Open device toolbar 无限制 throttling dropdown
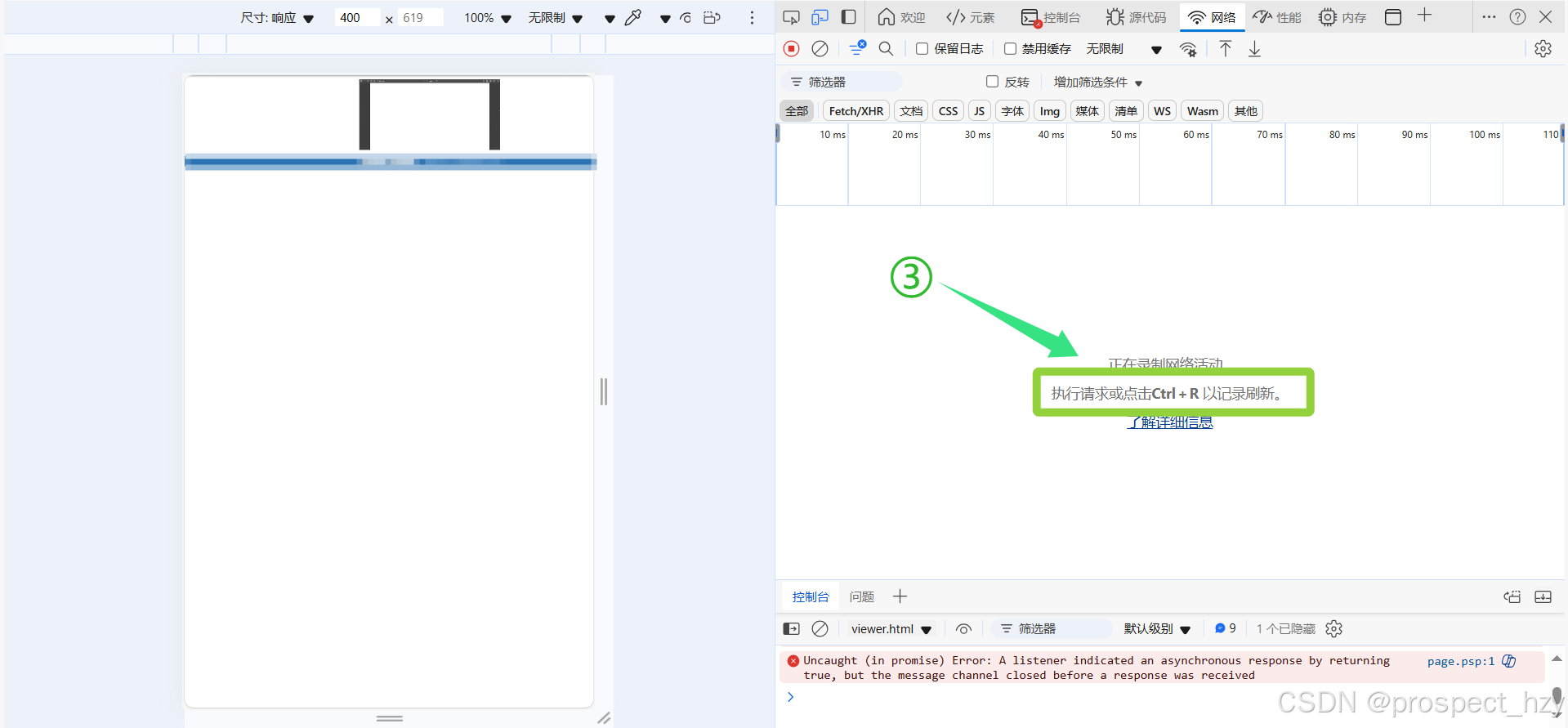 pyautogui.click(x=556, y=18)
